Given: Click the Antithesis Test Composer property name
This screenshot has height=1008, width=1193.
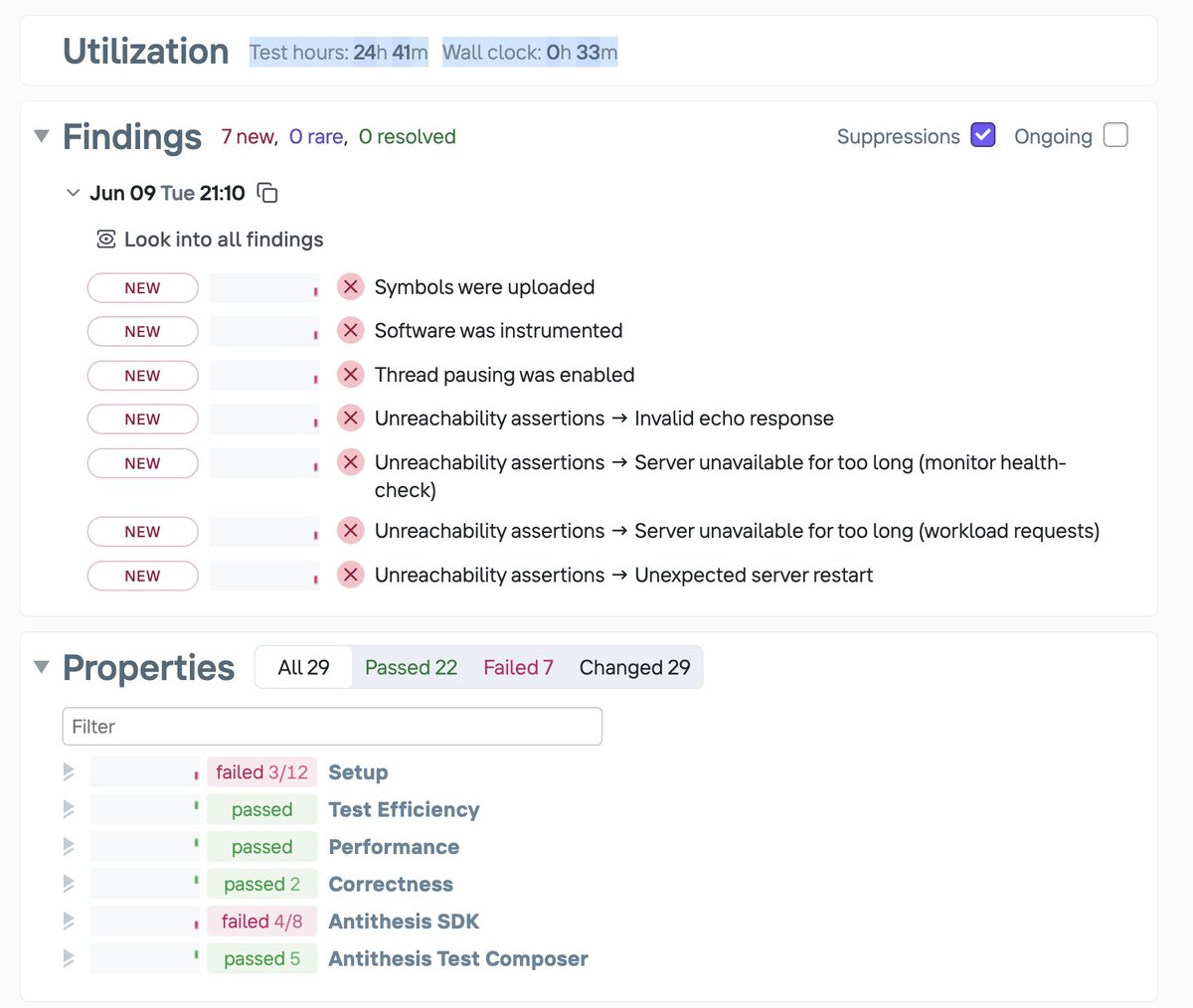Looking at the screenshot, I should (x=458, y=958).
